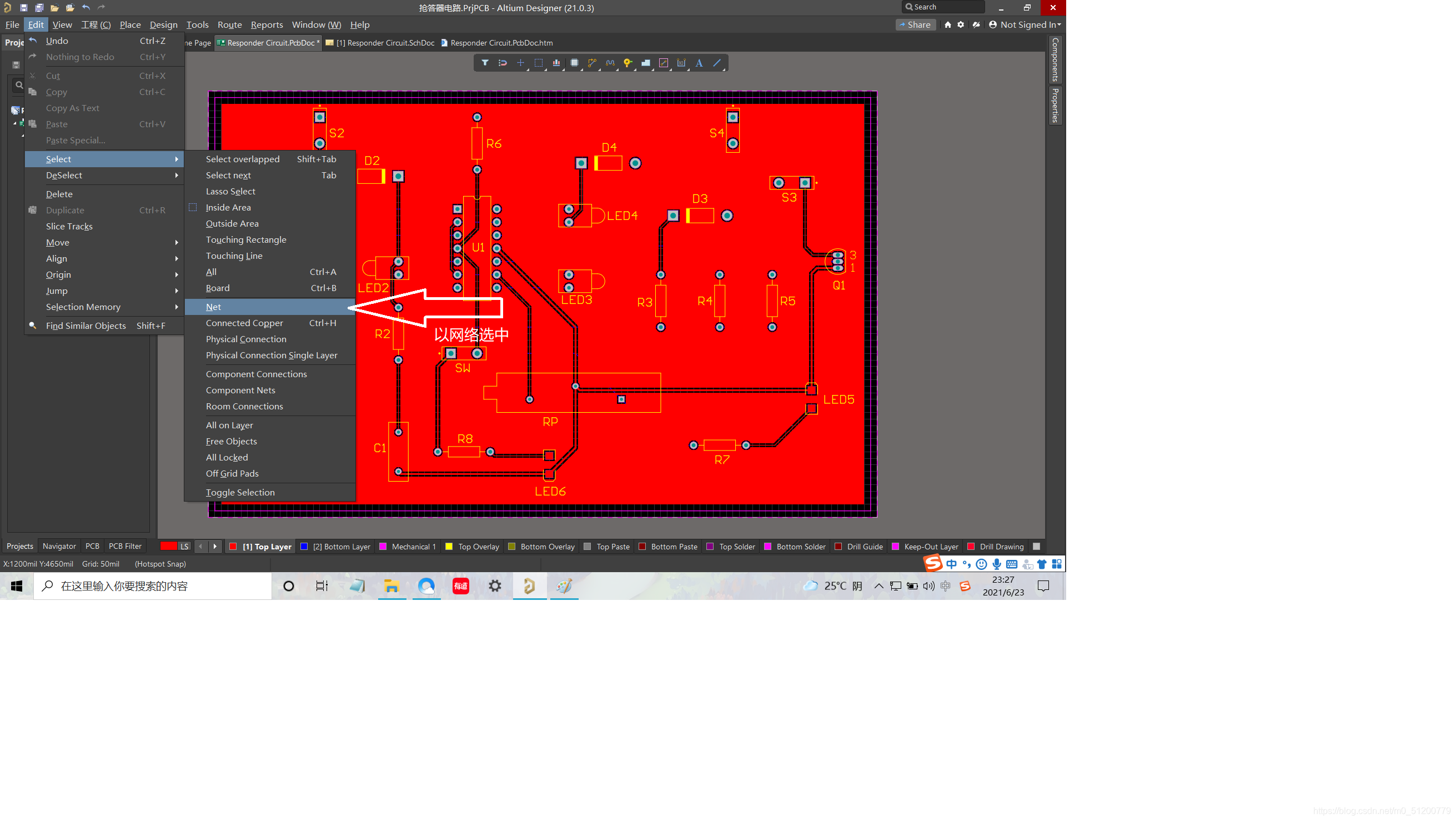The height and width of the screenshot is (821, 1456).
Task: Click the selection filter funnel icon
Action: coord(484,63)
